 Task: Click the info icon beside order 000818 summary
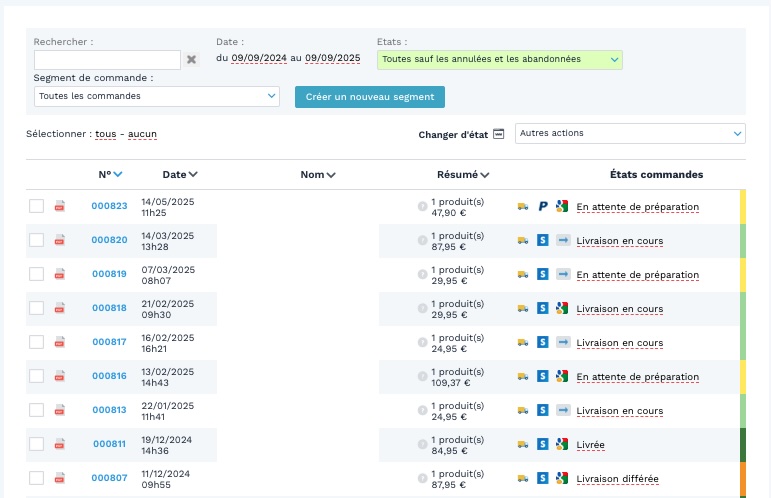423,308
